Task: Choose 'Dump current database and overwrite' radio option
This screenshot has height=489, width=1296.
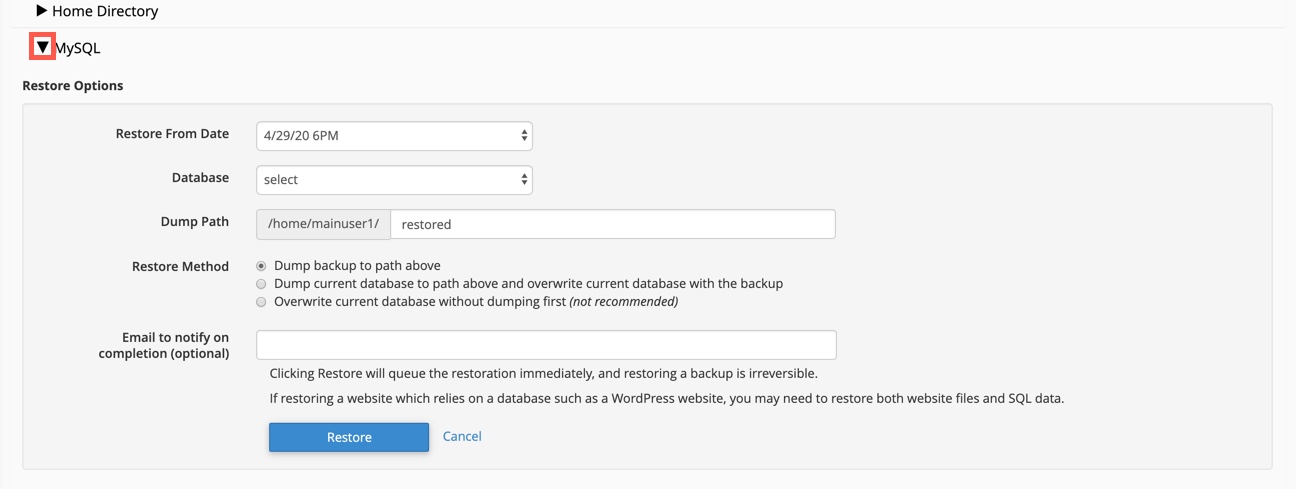Action: (262, 284)
